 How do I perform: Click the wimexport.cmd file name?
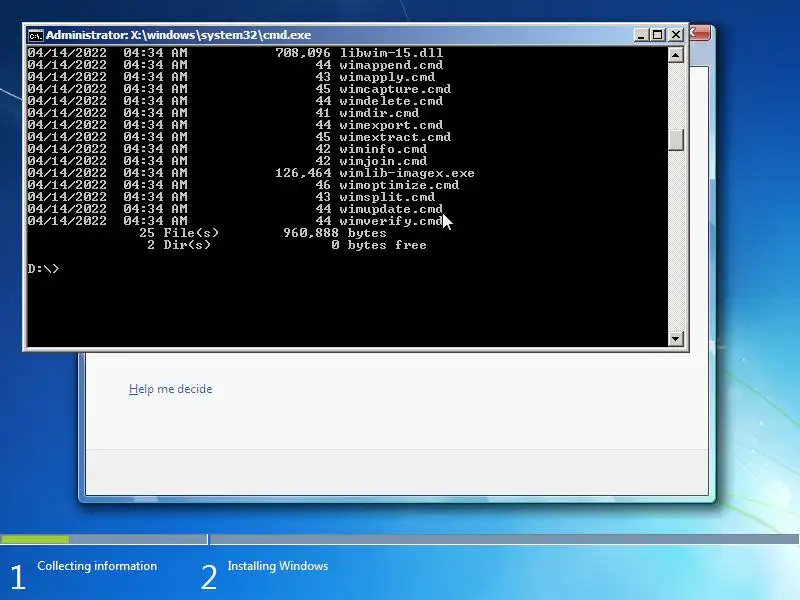(x=391, y=125)
